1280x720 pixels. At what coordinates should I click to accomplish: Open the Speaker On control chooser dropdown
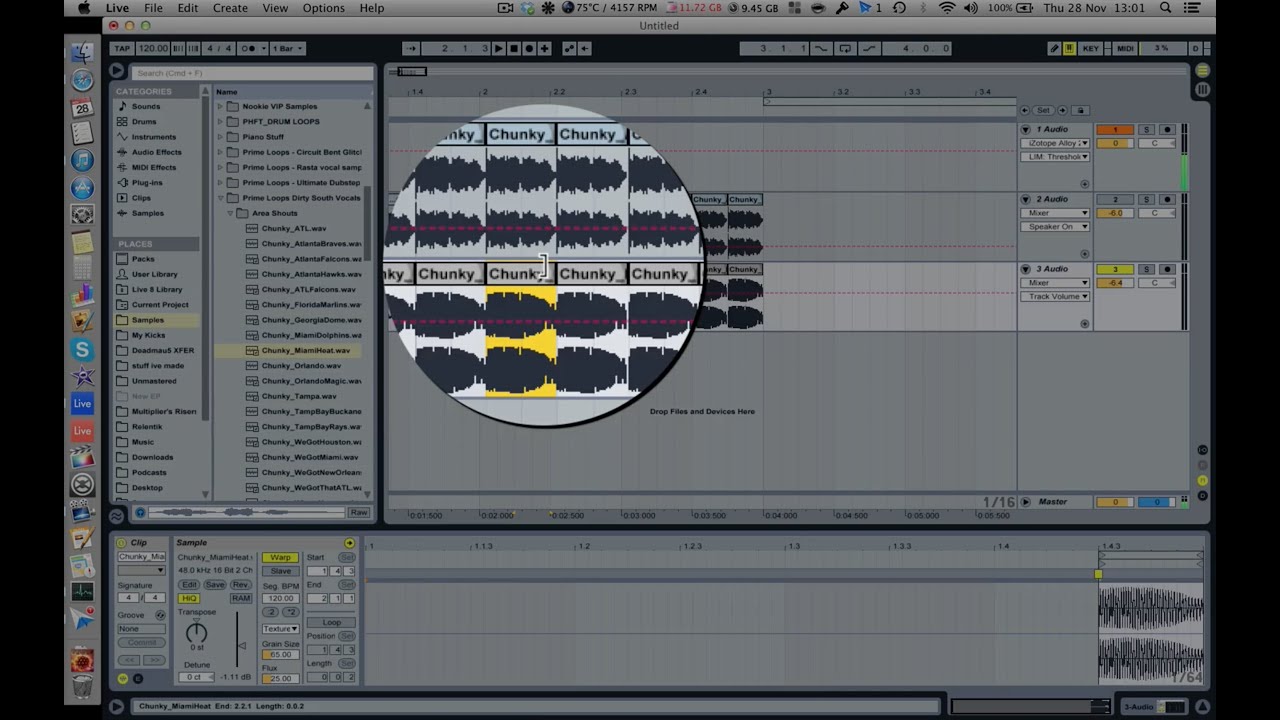(x=1057, y=226)
